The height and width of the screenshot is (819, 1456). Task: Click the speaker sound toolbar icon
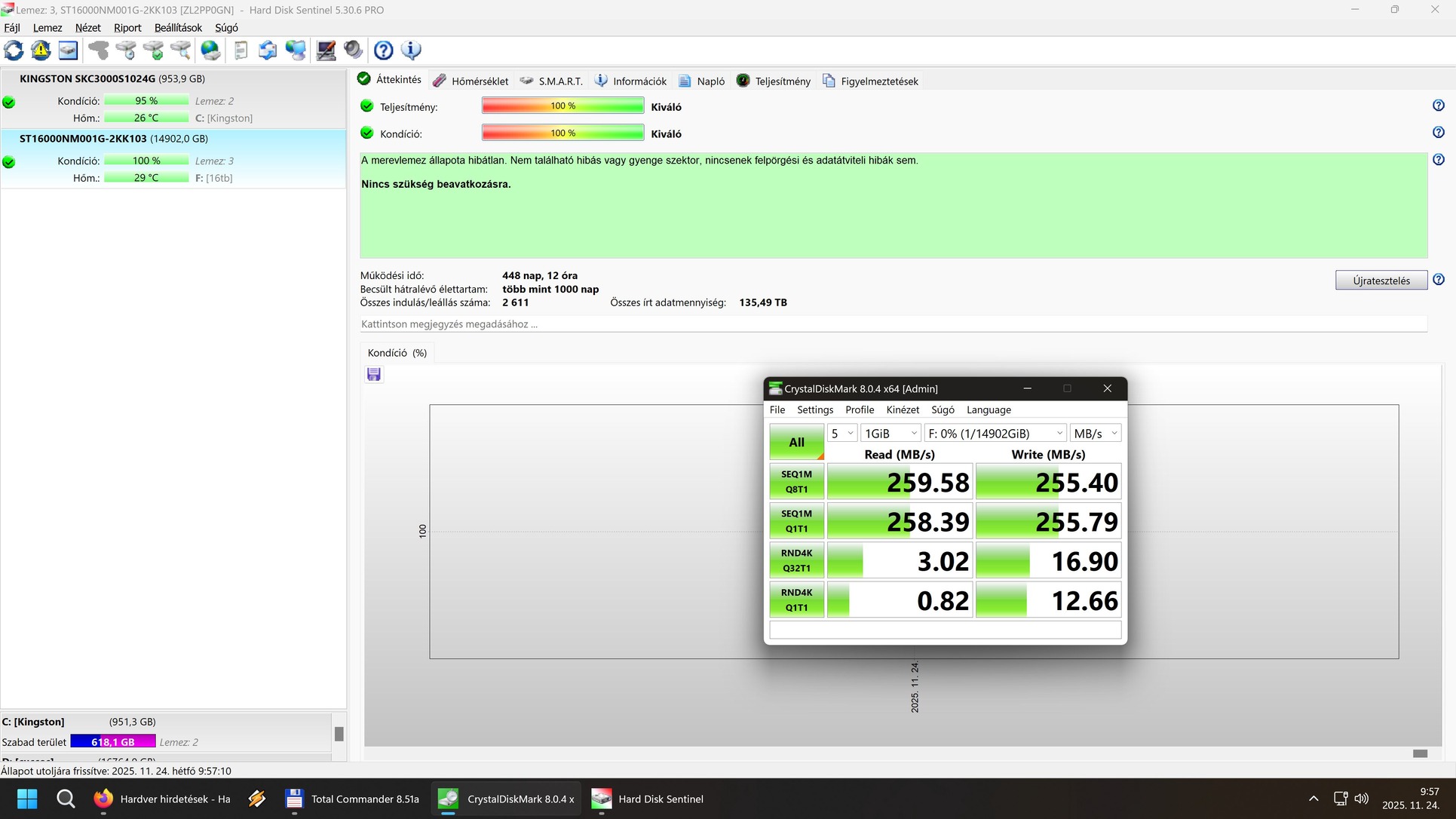(x=353, y=51)
